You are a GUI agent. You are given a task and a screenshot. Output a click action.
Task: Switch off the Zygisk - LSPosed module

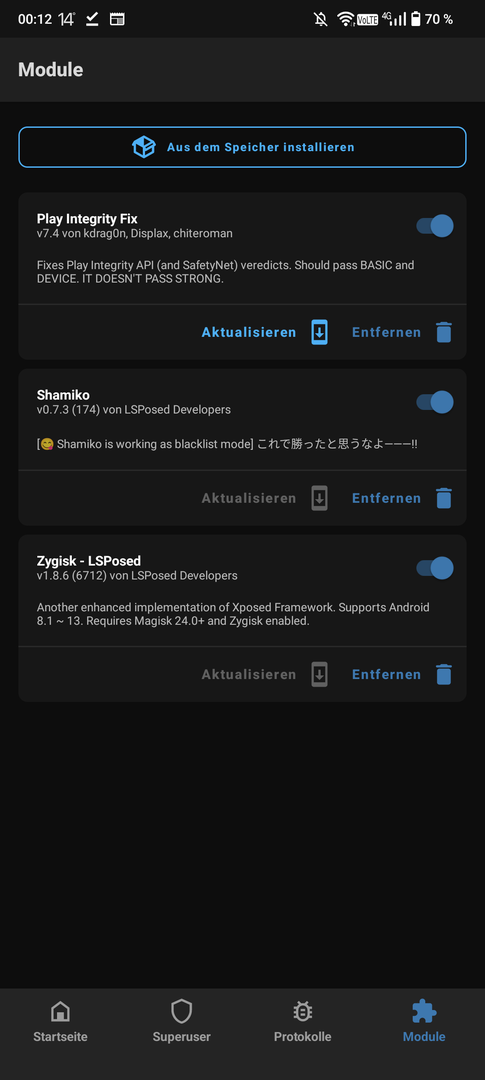(x=435, y=568)
